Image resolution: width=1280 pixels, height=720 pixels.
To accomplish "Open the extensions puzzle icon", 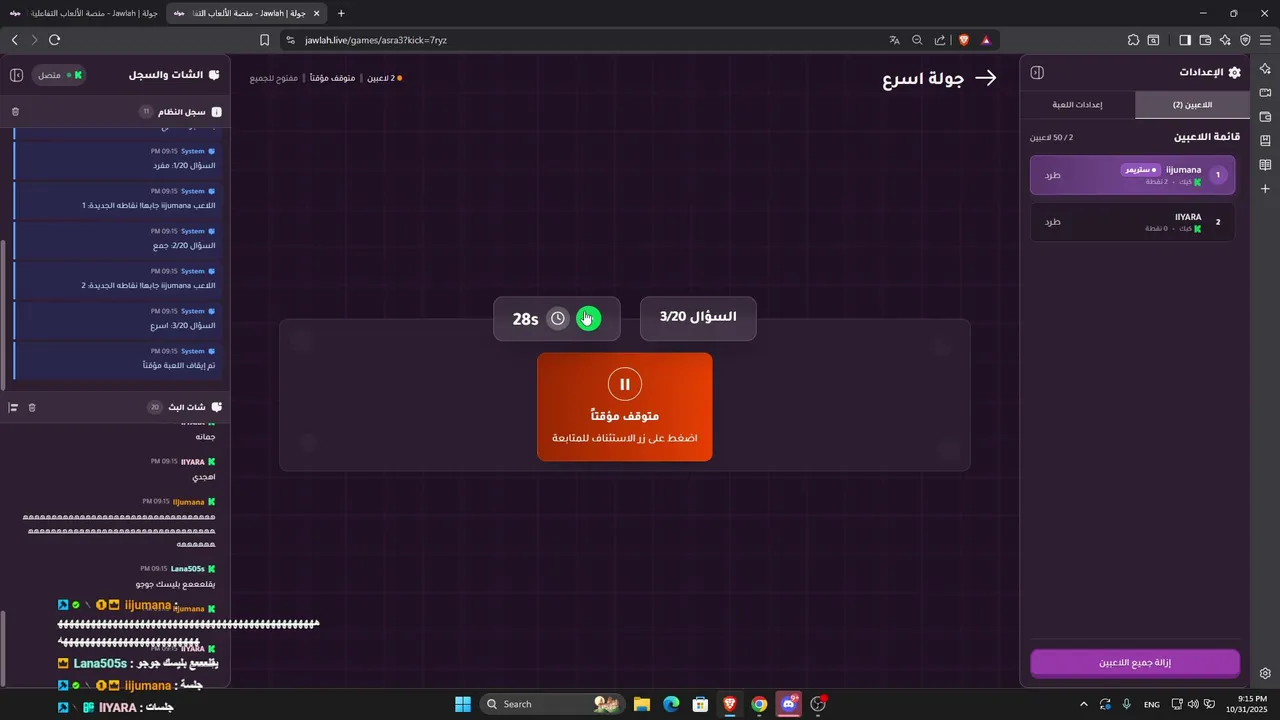I will point(1133,40).
